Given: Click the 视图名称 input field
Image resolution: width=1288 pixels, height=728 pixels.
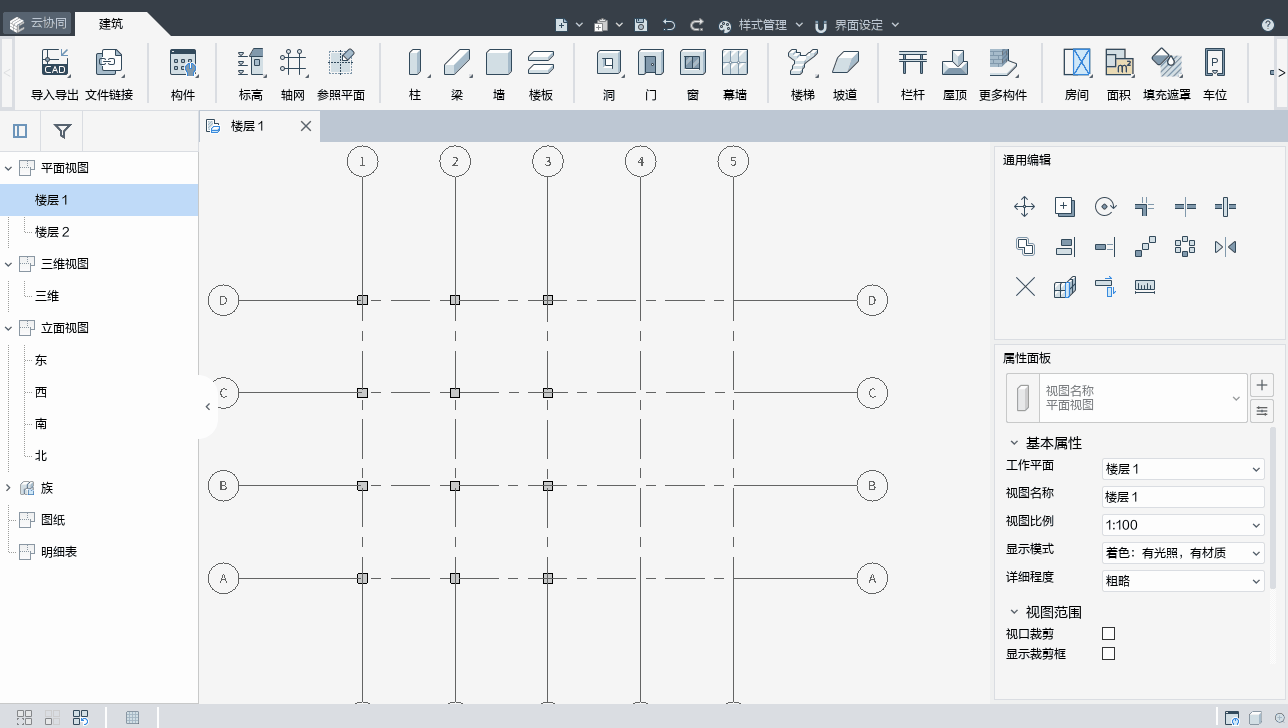Looking at the screenshot, I should tap(1183, 497).
